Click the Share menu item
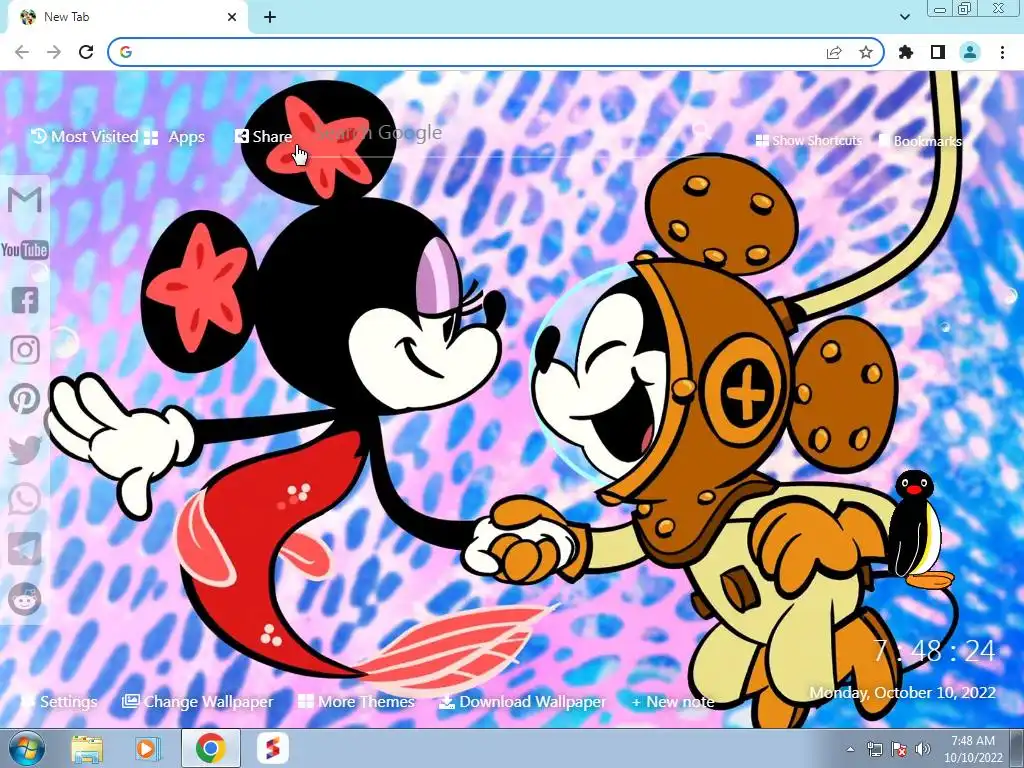The height and width of the screenshot is (768, 1024). [263, 136]
